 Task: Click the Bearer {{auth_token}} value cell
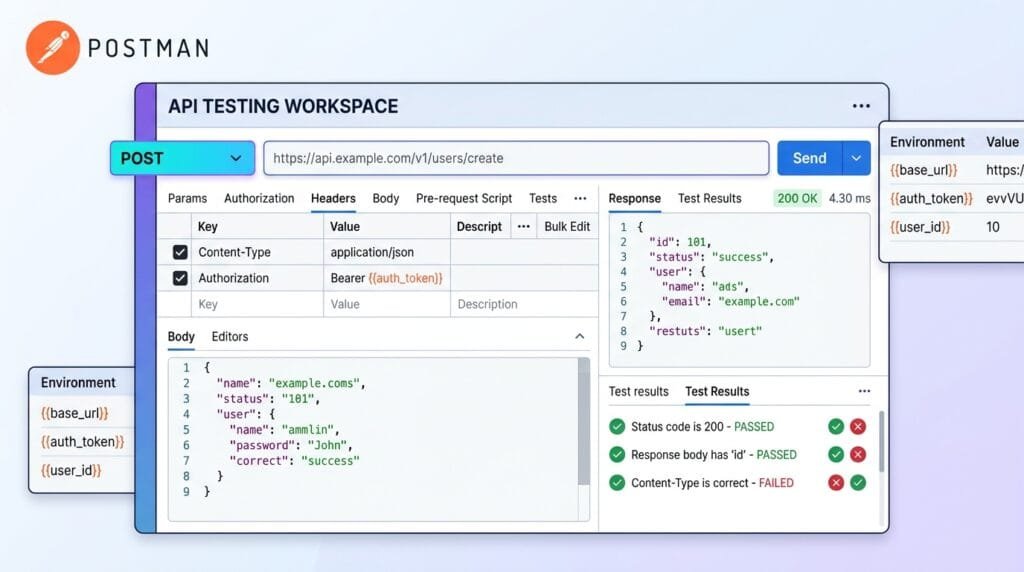[387, 278]
